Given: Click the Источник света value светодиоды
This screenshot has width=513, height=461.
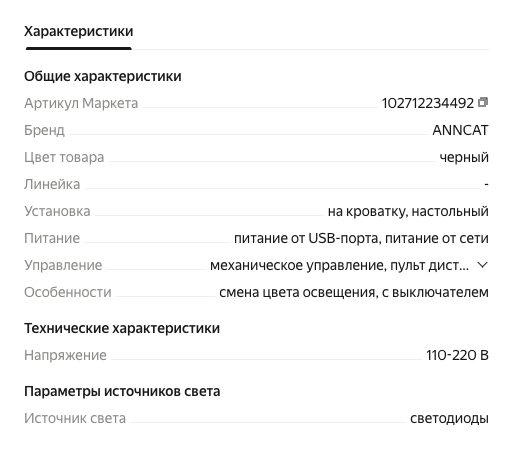Looking at the screenshot, I should coord(449,418).
